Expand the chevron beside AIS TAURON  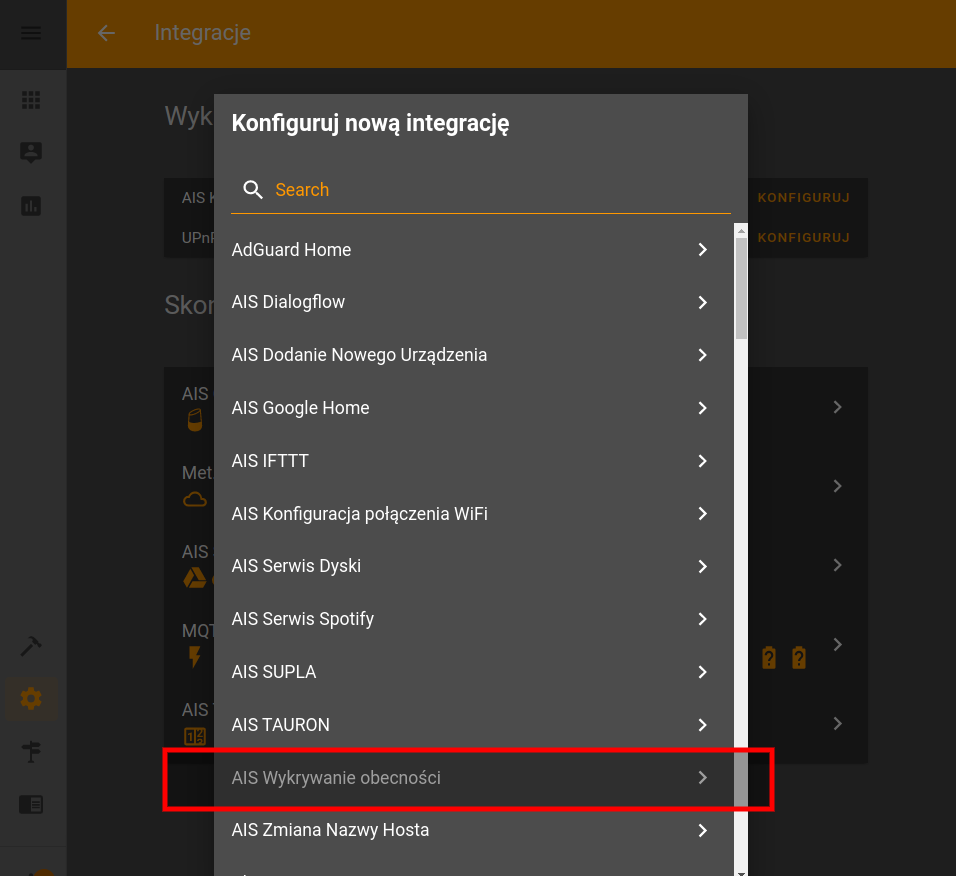(702, 725)
